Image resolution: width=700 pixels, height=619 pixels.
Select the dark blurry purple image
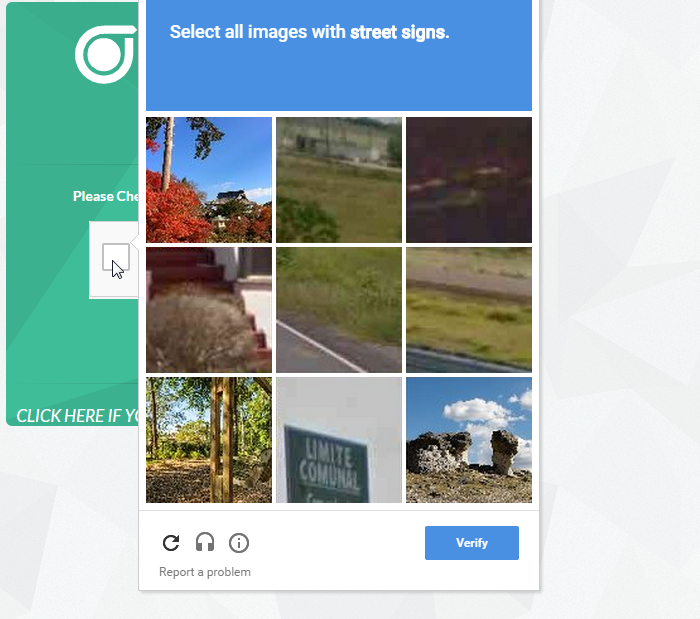click(x=469, y=180)
